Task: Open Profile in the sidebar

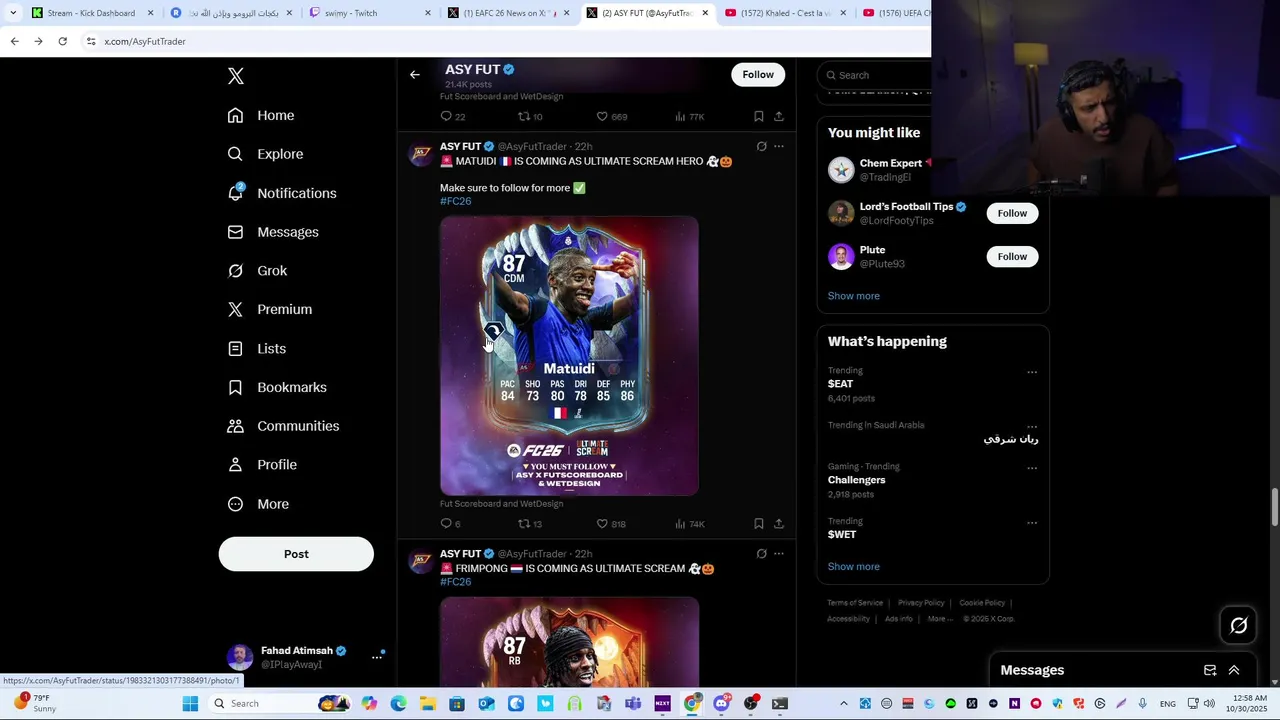Action: [261, 465]
